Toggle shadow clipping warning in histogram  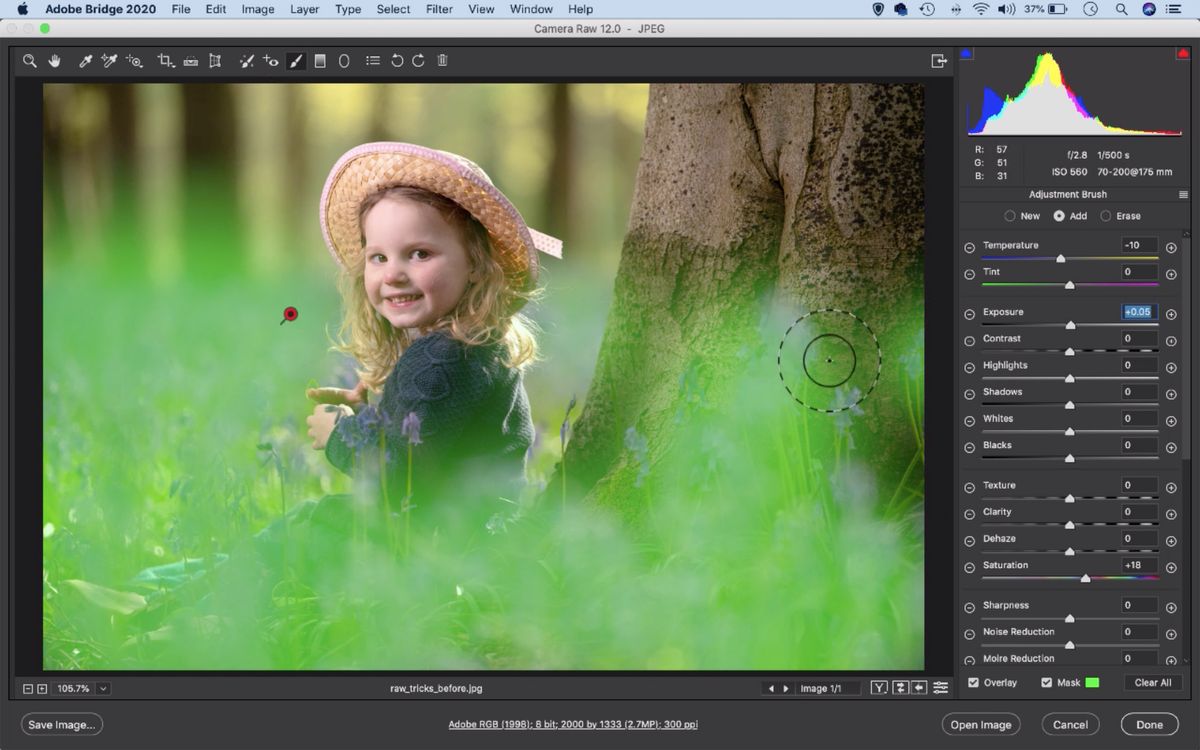tap(967, 53)
